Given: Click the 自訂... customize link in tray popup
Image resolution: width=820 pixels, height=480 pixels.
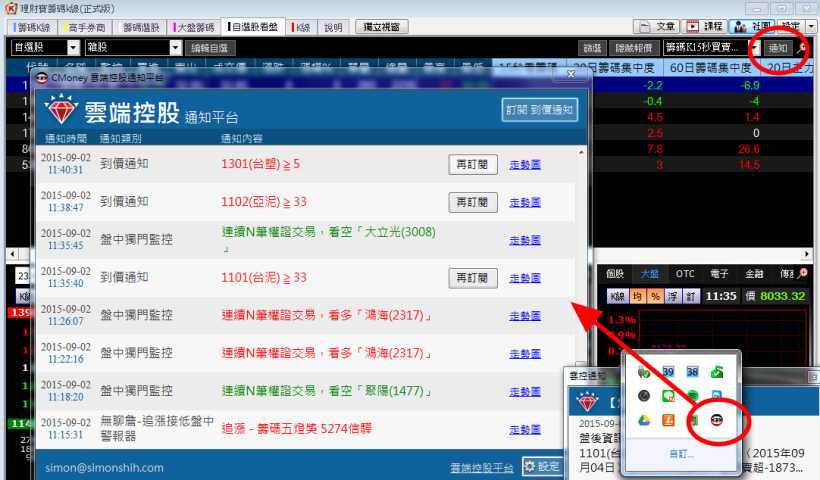Looking at the screenshot, I should (x=682, y=454).
